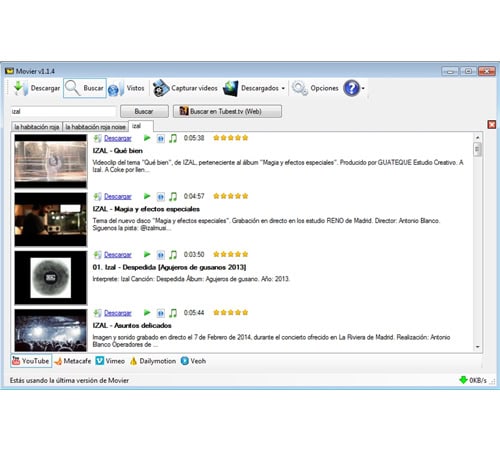Click the blue help question mark icon

coord(351,88)
